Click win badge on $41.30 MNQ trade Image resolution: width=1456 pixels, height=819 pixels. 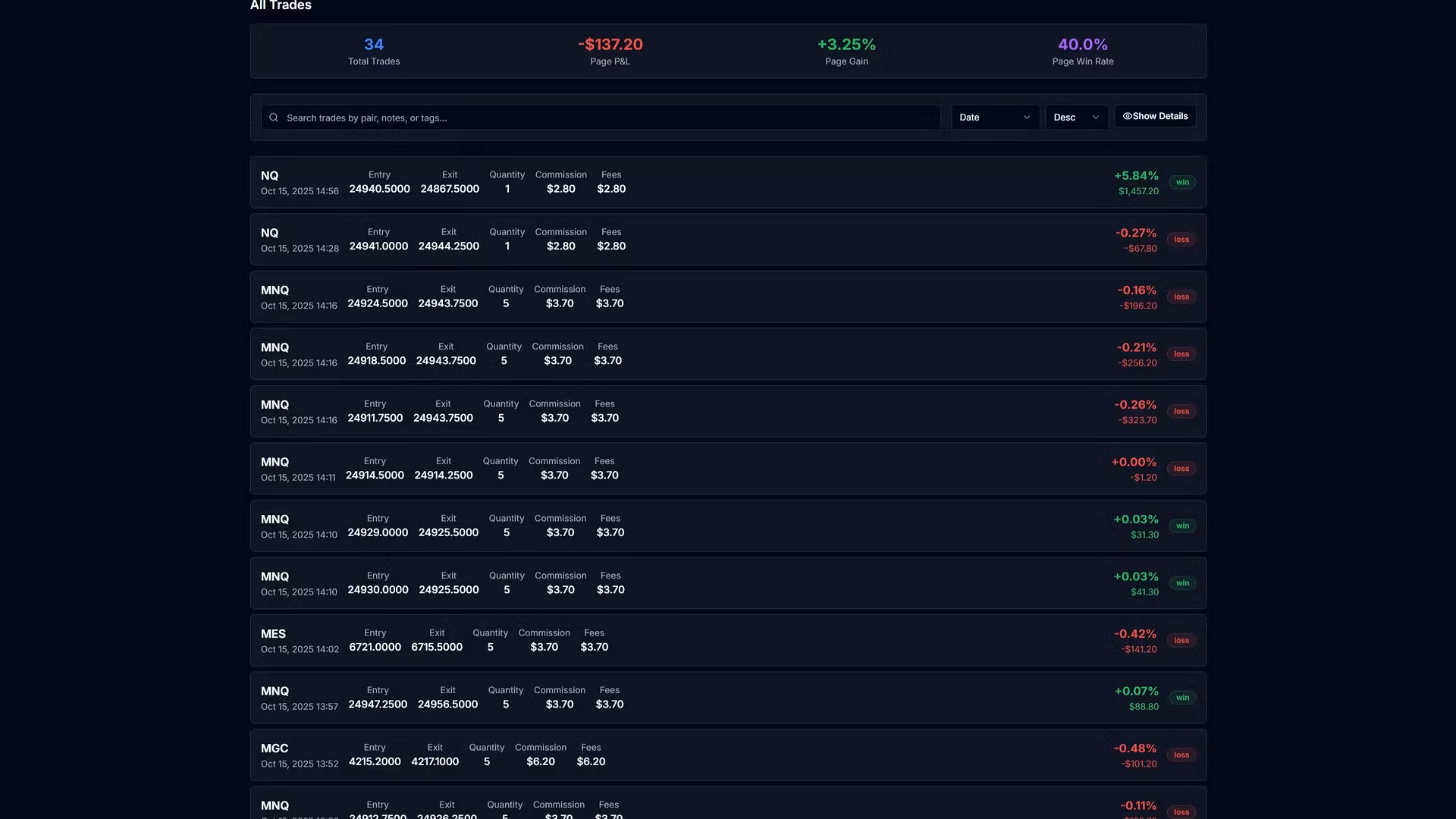pos(1182,583)
